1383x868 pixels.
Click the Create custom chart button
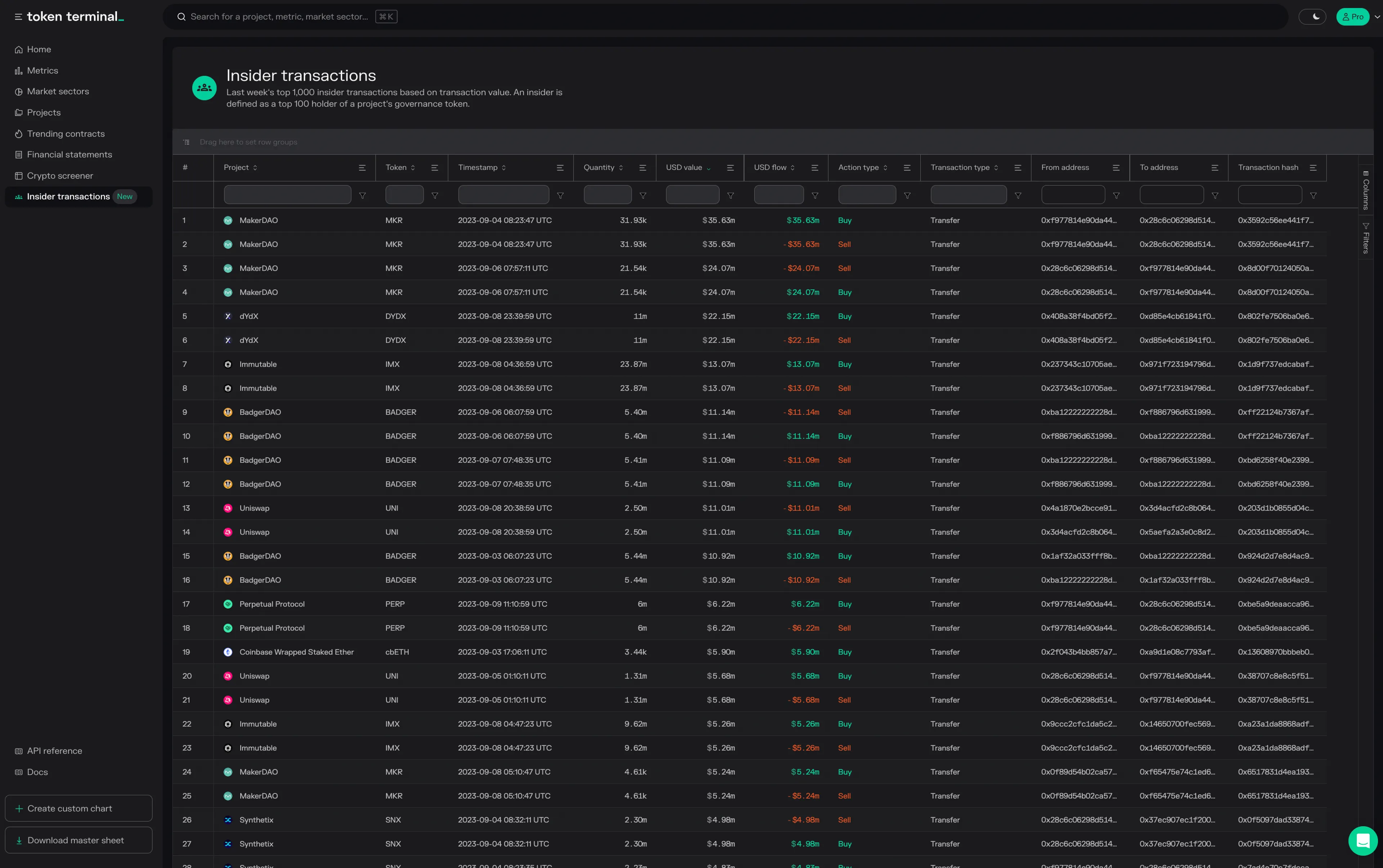(79, 808)
